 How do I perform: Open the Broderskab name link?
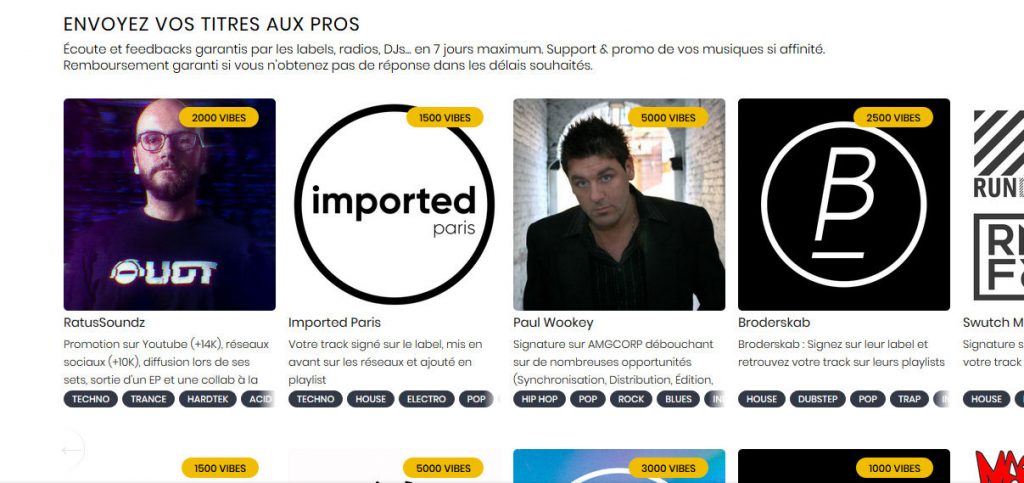click(774, 322)
